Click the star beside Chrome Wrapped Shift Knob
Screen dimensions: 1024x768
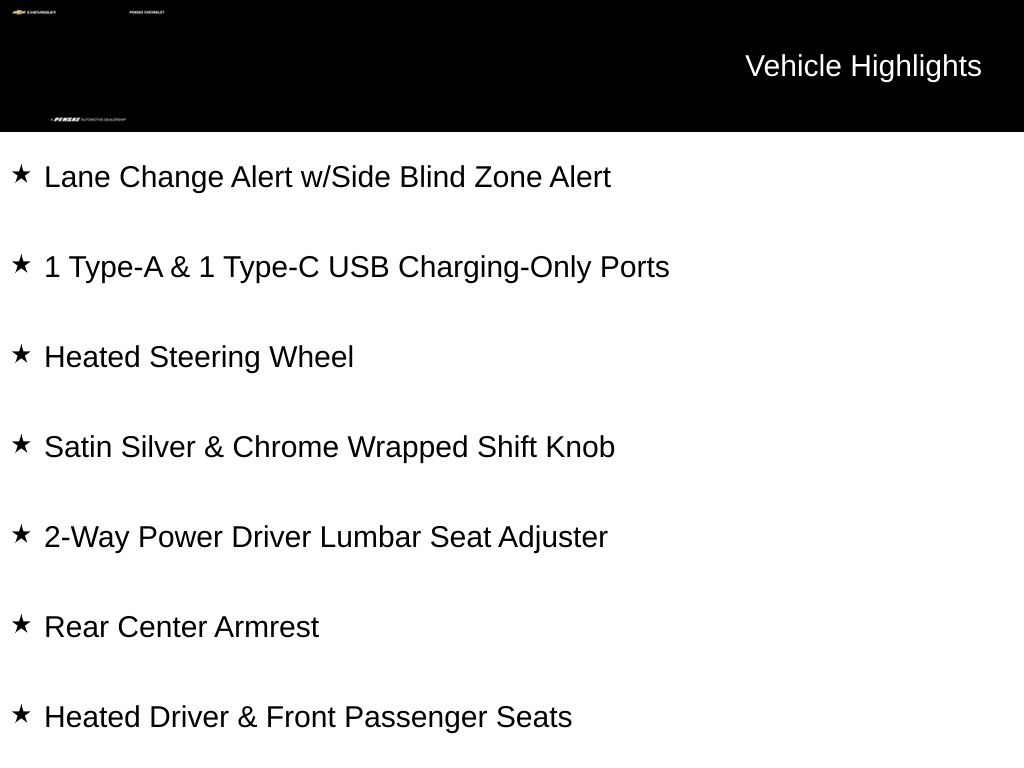21,445
